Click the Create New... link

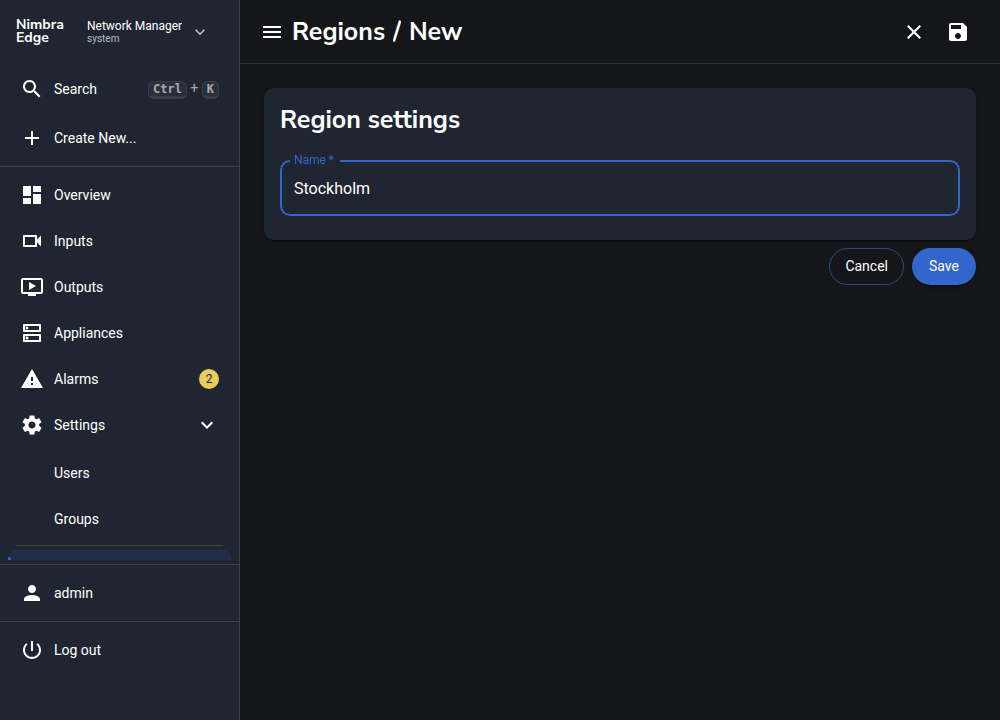[95, 138]
